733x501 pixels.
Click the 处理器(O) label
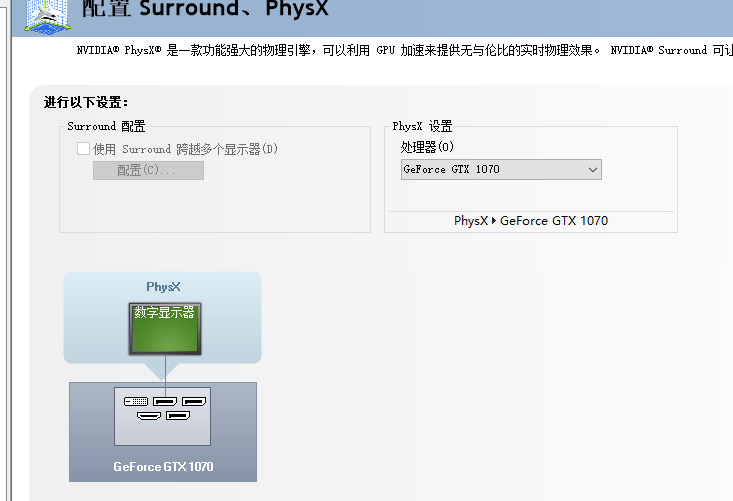click(x=427, y=147)
